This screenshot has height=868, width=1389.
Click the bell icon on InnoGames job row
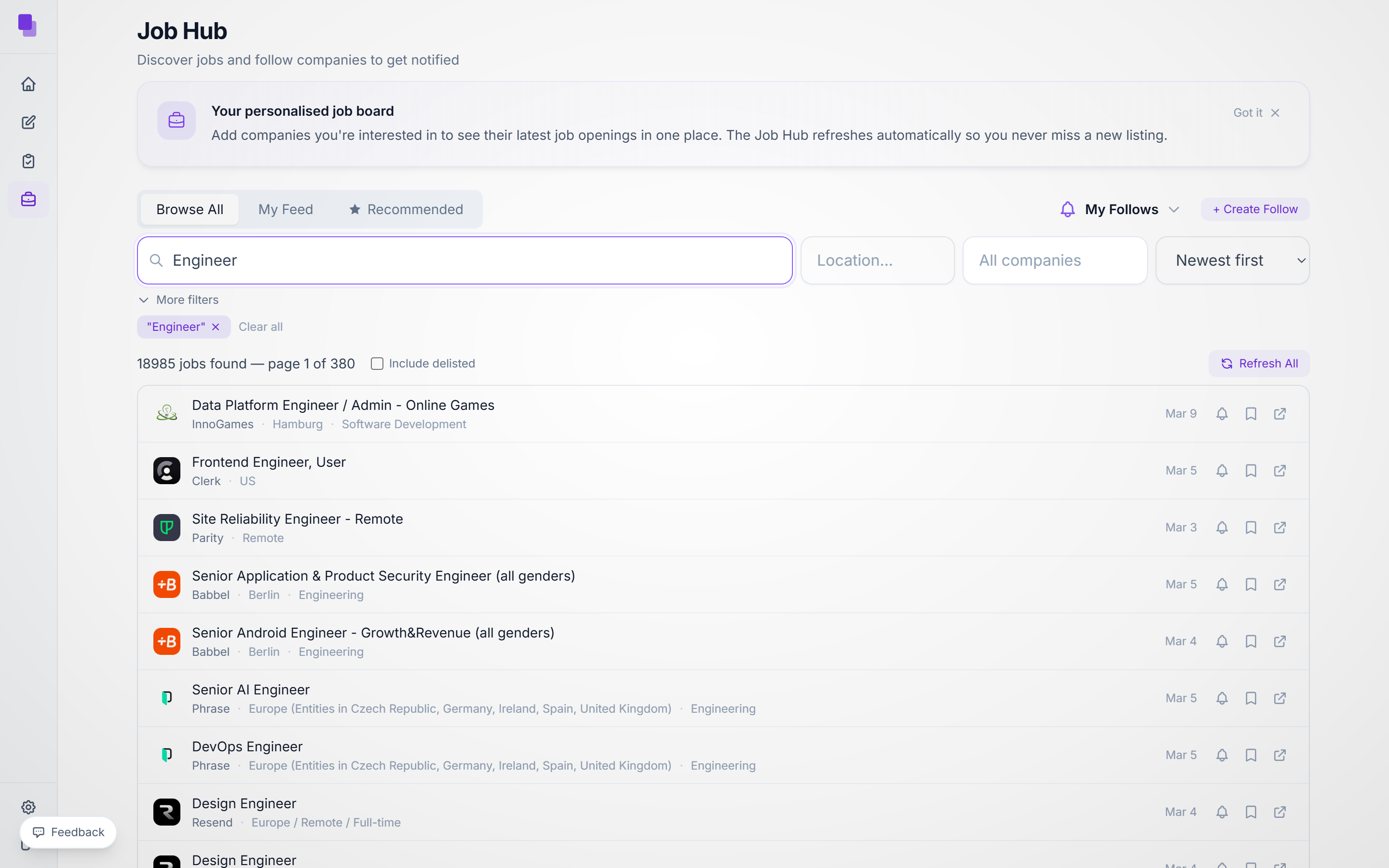tap(1222, 413)
